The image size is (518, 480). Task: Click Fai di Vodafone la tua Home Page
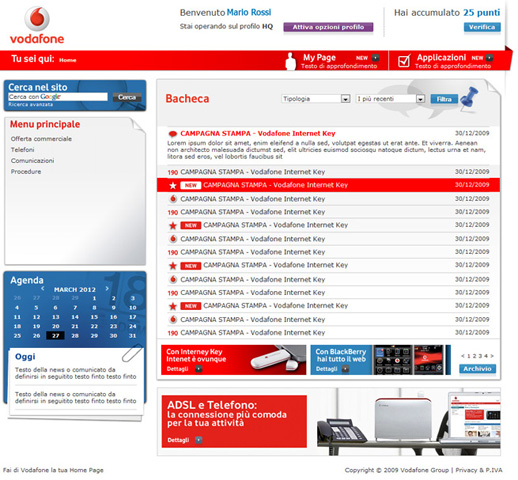53,470
